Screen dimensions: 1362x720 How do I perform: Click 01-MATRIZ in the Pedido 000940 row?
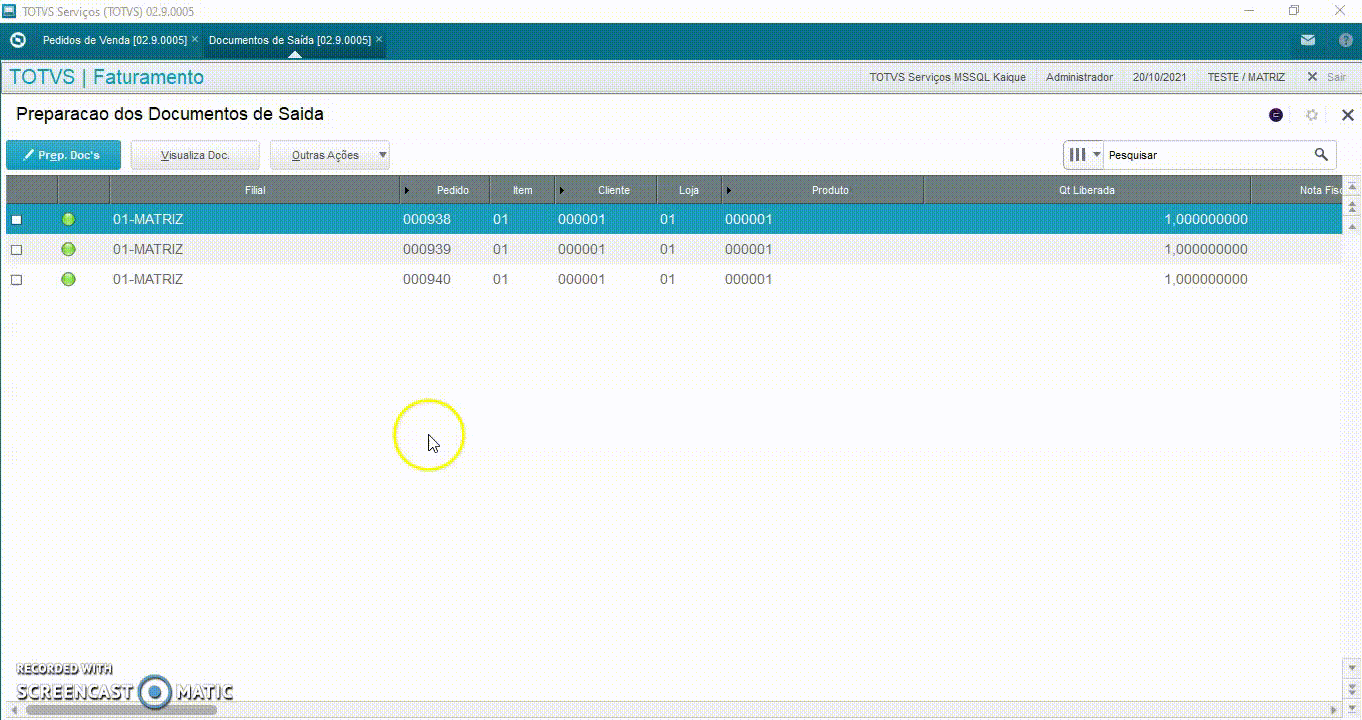coord(148,279)
